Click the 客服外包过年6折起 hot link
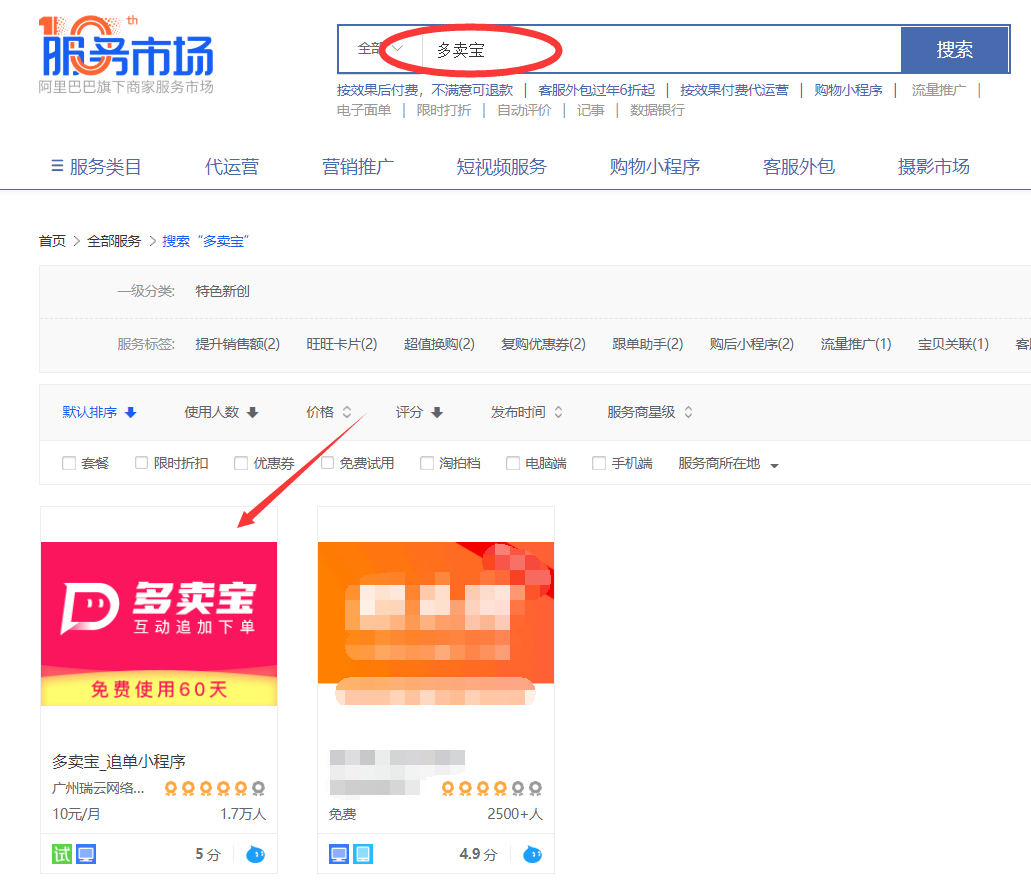Image resolution: width=1031 pixels, height=884 pixels. point(596,90)
